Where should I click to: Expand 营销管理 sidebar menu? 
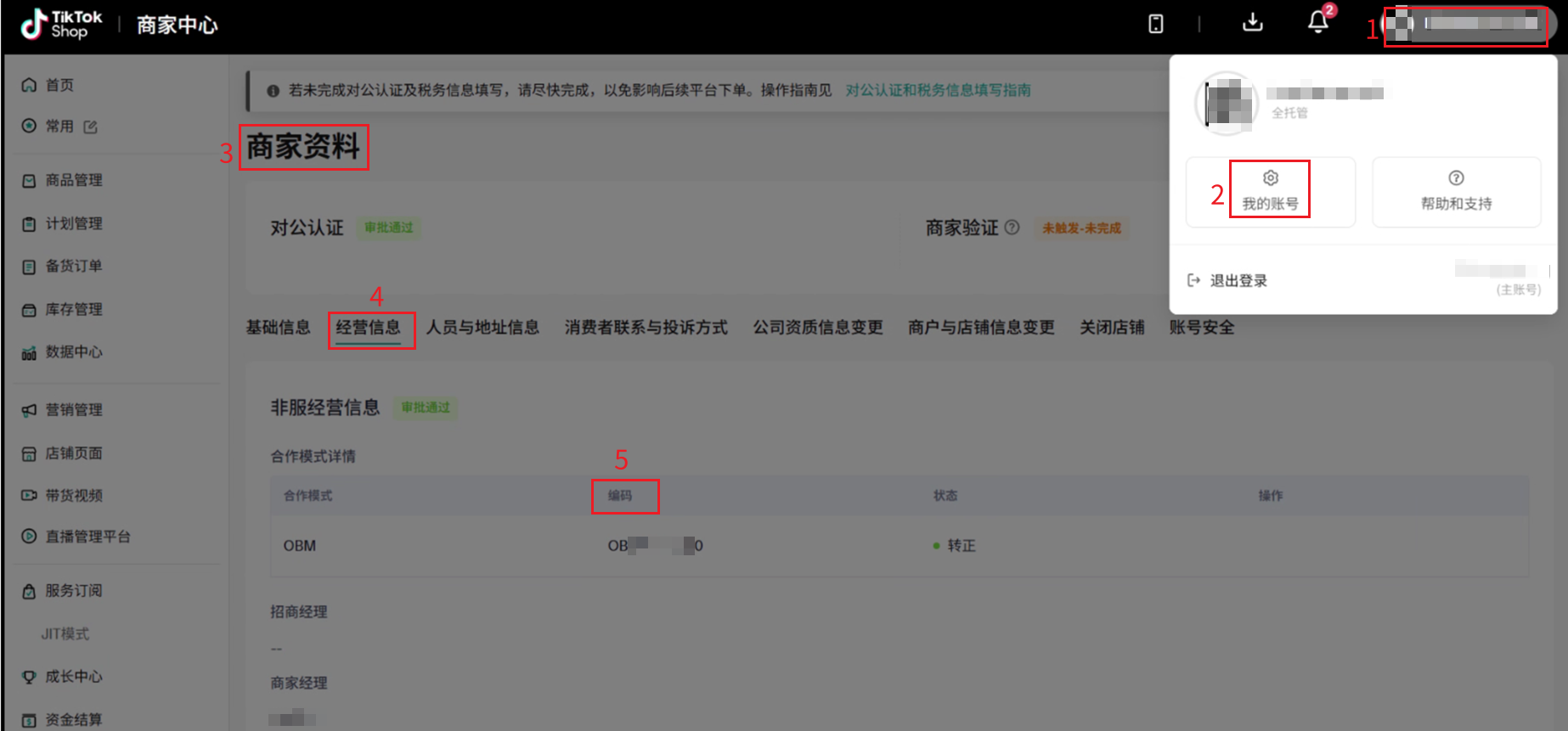click(73, 410)
